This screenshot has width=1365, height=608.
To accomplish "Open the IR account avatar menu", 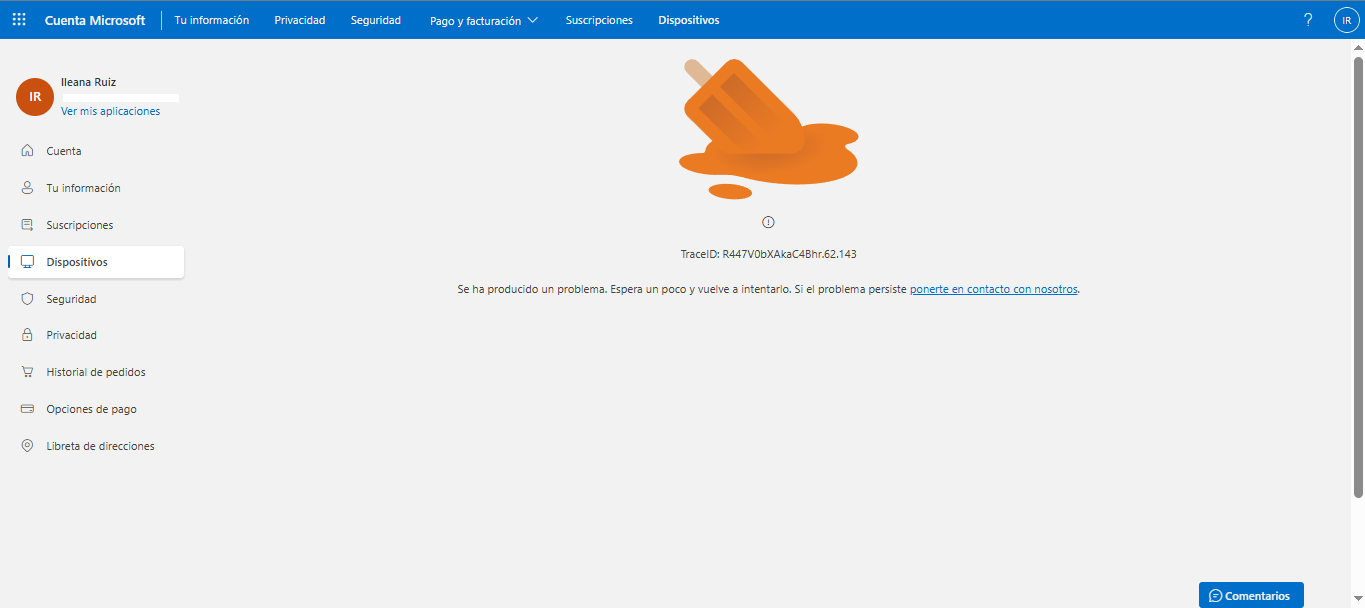I will 1346,19.
